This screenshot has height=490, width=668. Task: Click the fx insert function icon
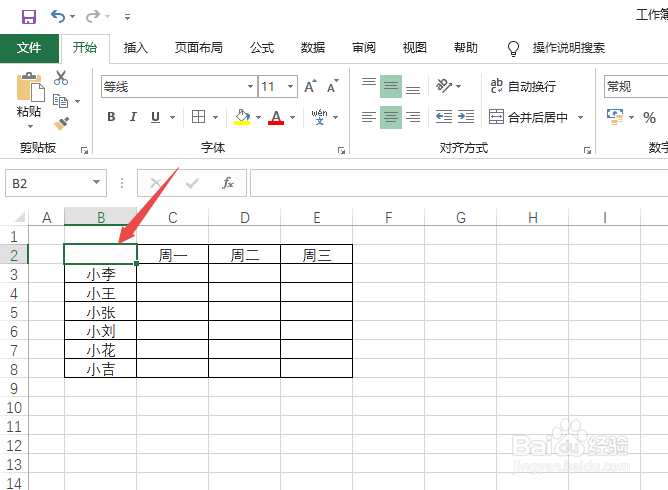point(227,183)
